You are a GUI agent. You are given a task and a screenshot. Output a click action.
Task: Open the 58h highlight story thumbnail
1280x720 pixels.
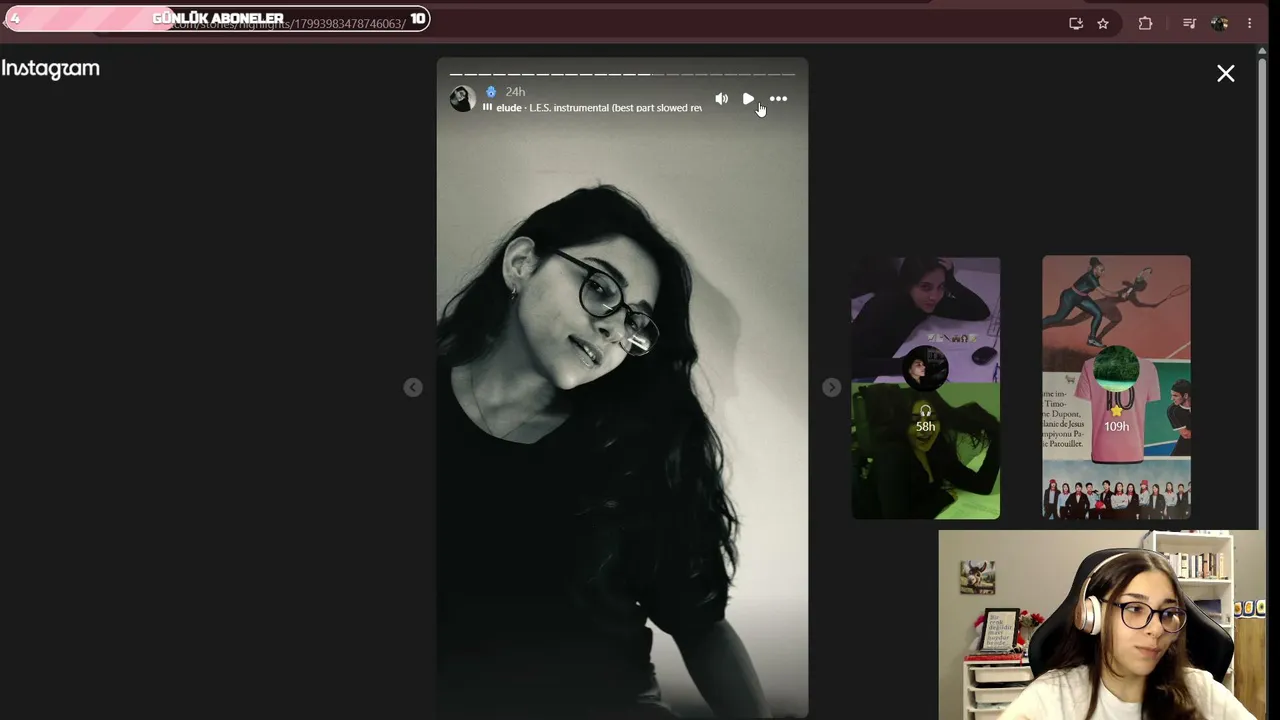925,388
